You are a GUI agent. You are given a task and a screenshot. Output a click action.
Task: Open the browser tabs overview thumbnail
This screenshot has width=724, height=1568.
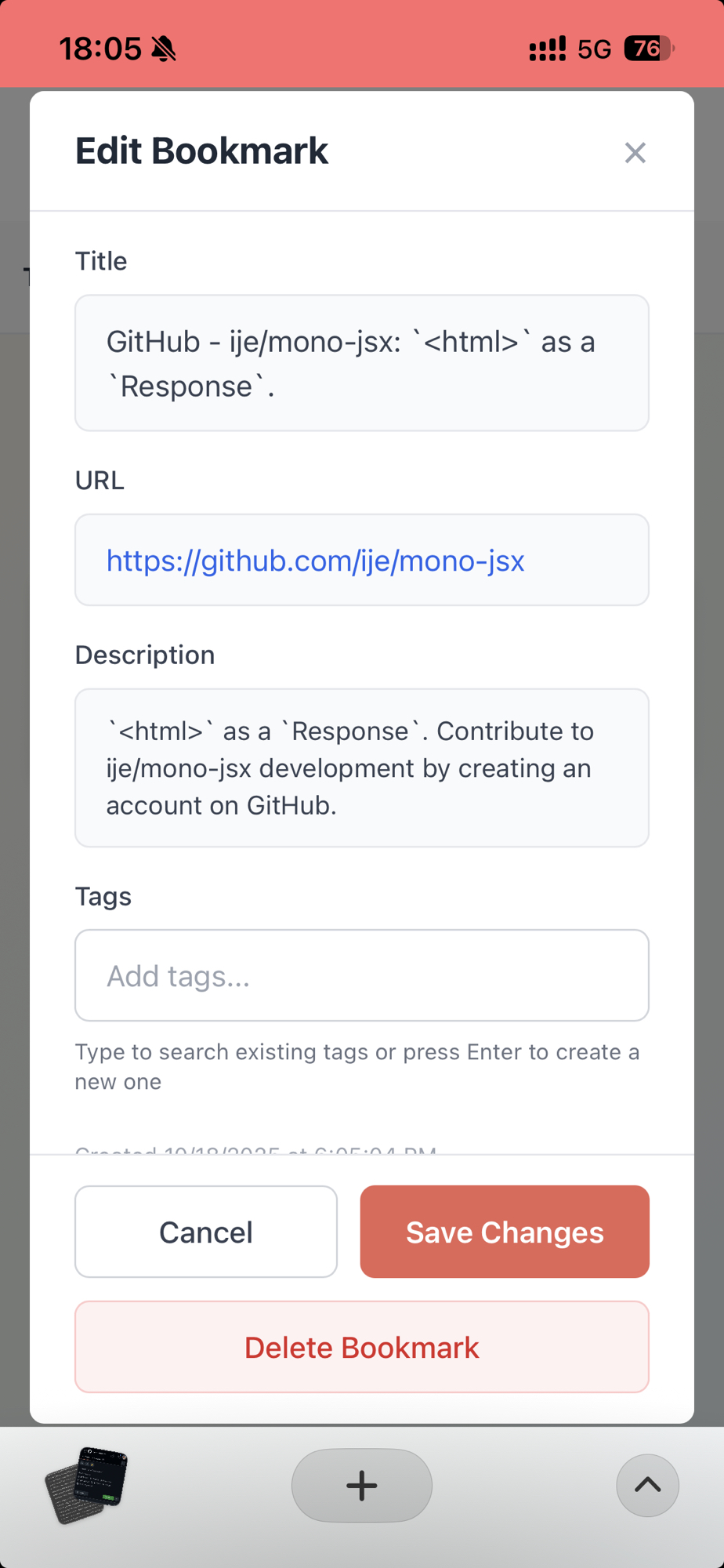click(87, 1485)
